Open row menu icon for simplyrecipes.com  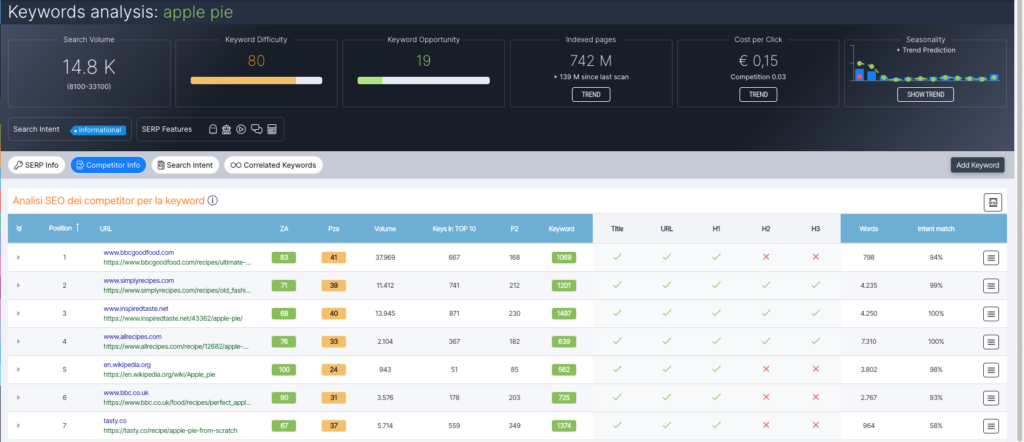pos(991,286)
